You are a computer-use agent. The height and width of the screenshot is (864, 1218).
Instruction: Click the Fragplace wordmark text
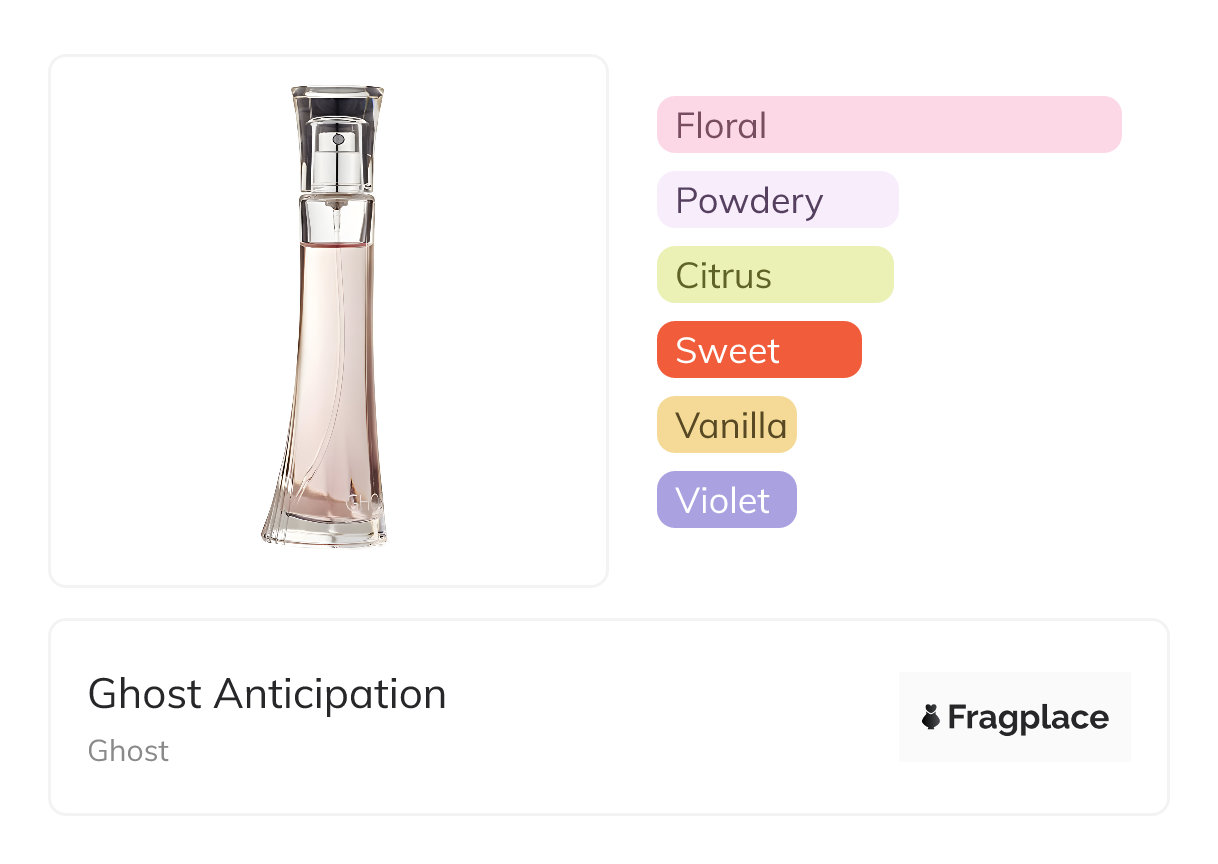point(1028,718)
